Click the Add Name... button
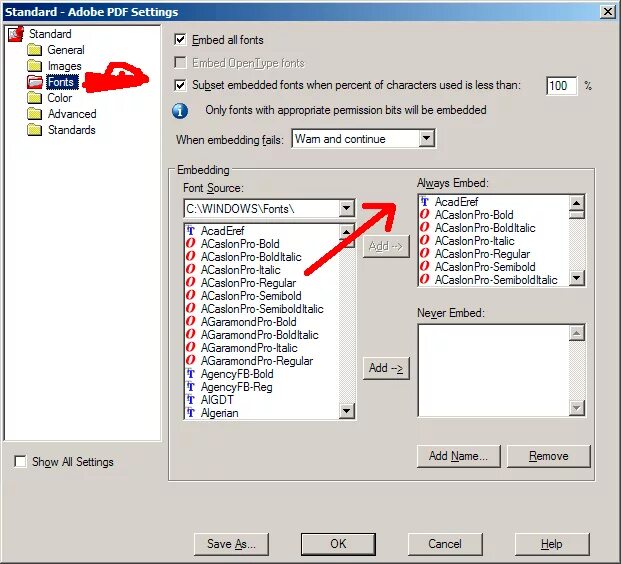The image size is (621, 564). click(459, 456)
